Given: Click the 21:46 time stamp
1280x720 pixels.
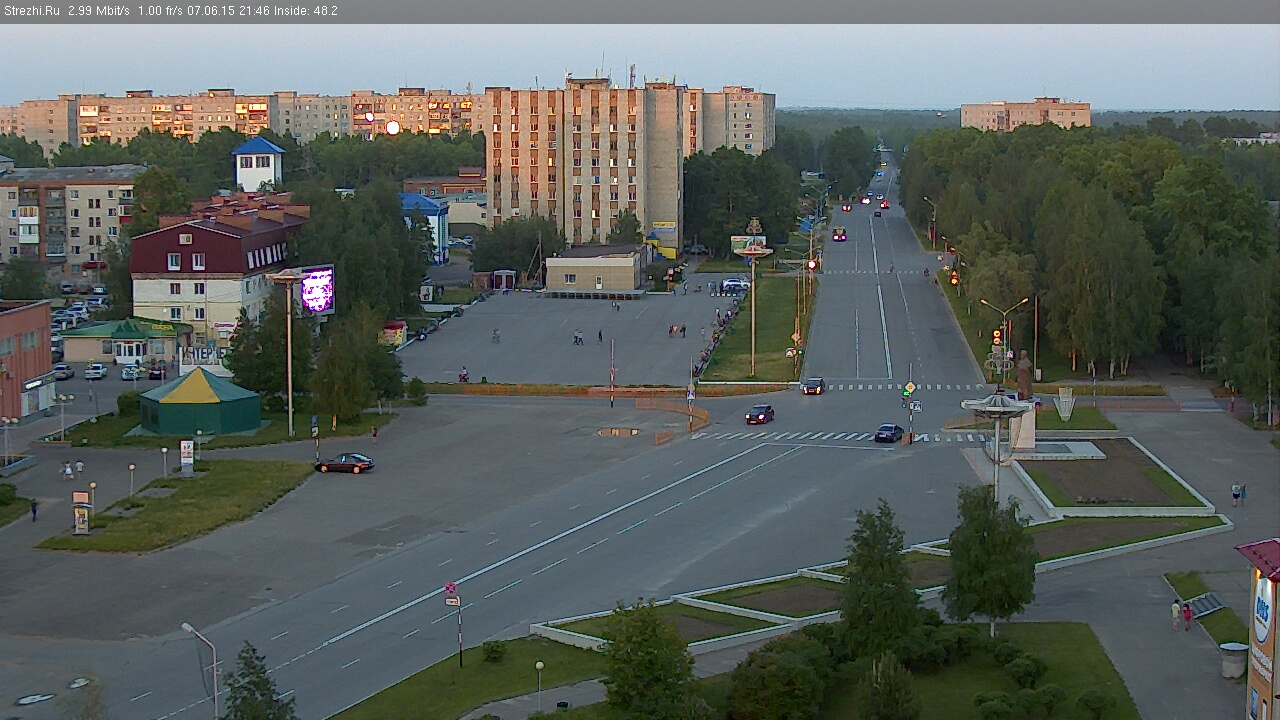Looking at the screenshot, I should pos(256,11).
